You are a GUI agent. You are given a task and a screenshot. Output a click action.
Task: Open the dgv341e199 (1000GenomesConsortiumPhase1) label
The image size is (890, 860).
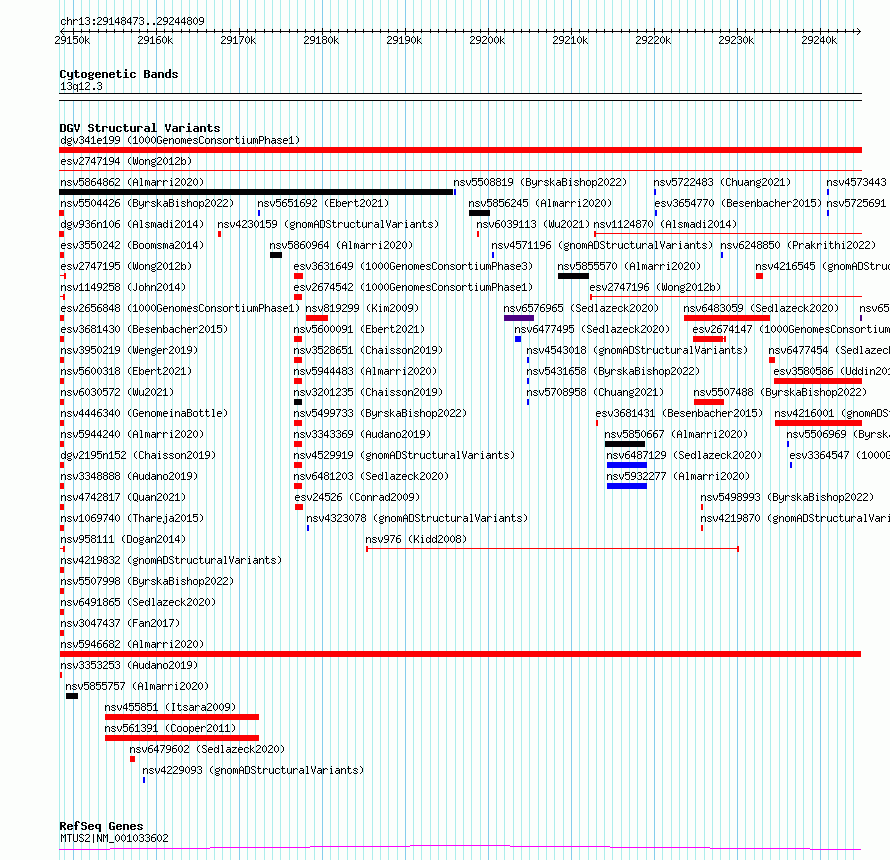point(180,140)
